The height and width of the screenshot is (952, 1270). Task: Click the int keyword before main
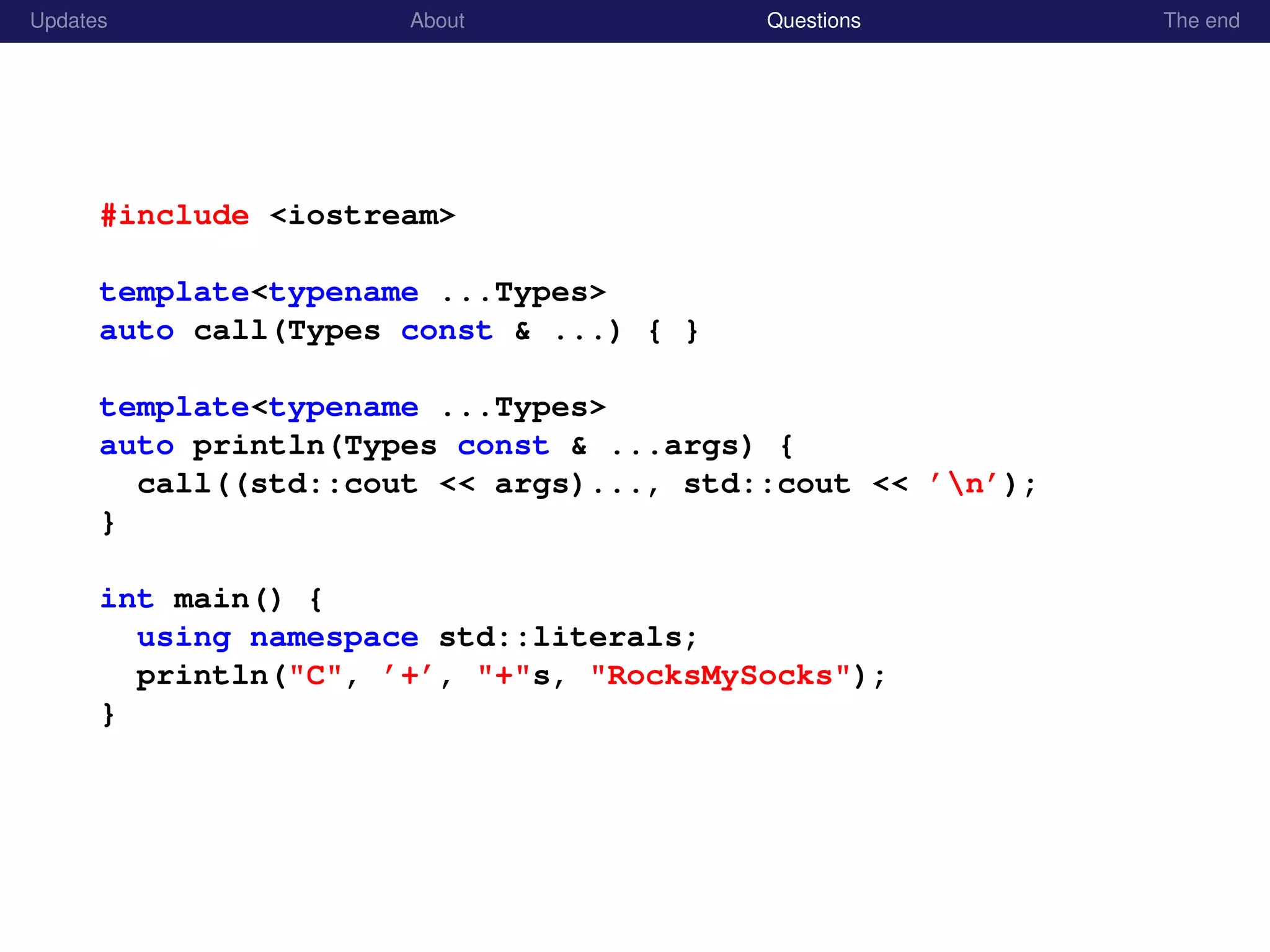(x=127, y=599)
